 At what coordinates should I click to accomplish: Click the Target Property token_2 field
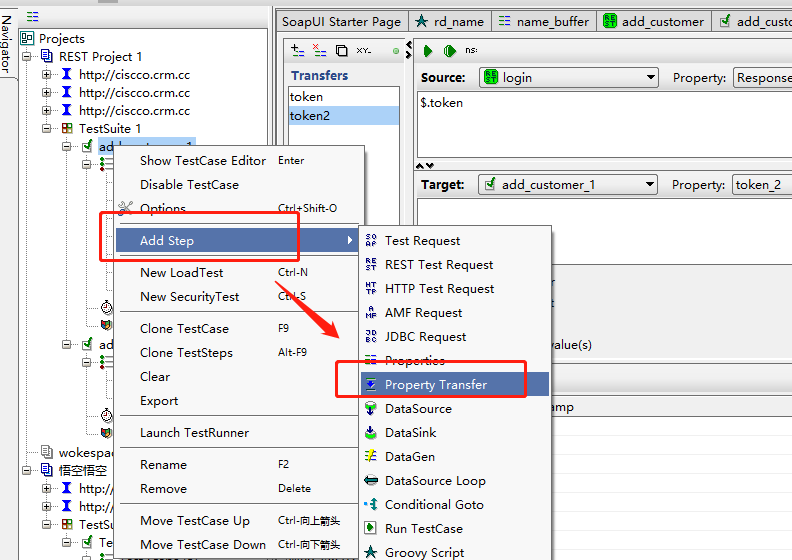pos(762,185)
